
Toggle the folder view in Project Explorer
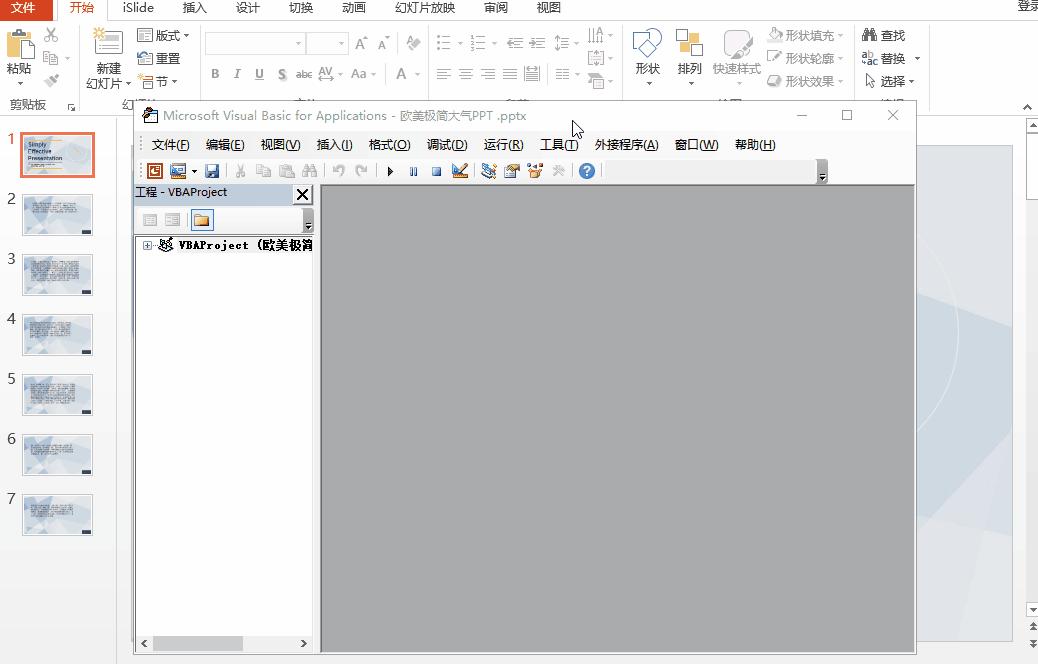200,219
